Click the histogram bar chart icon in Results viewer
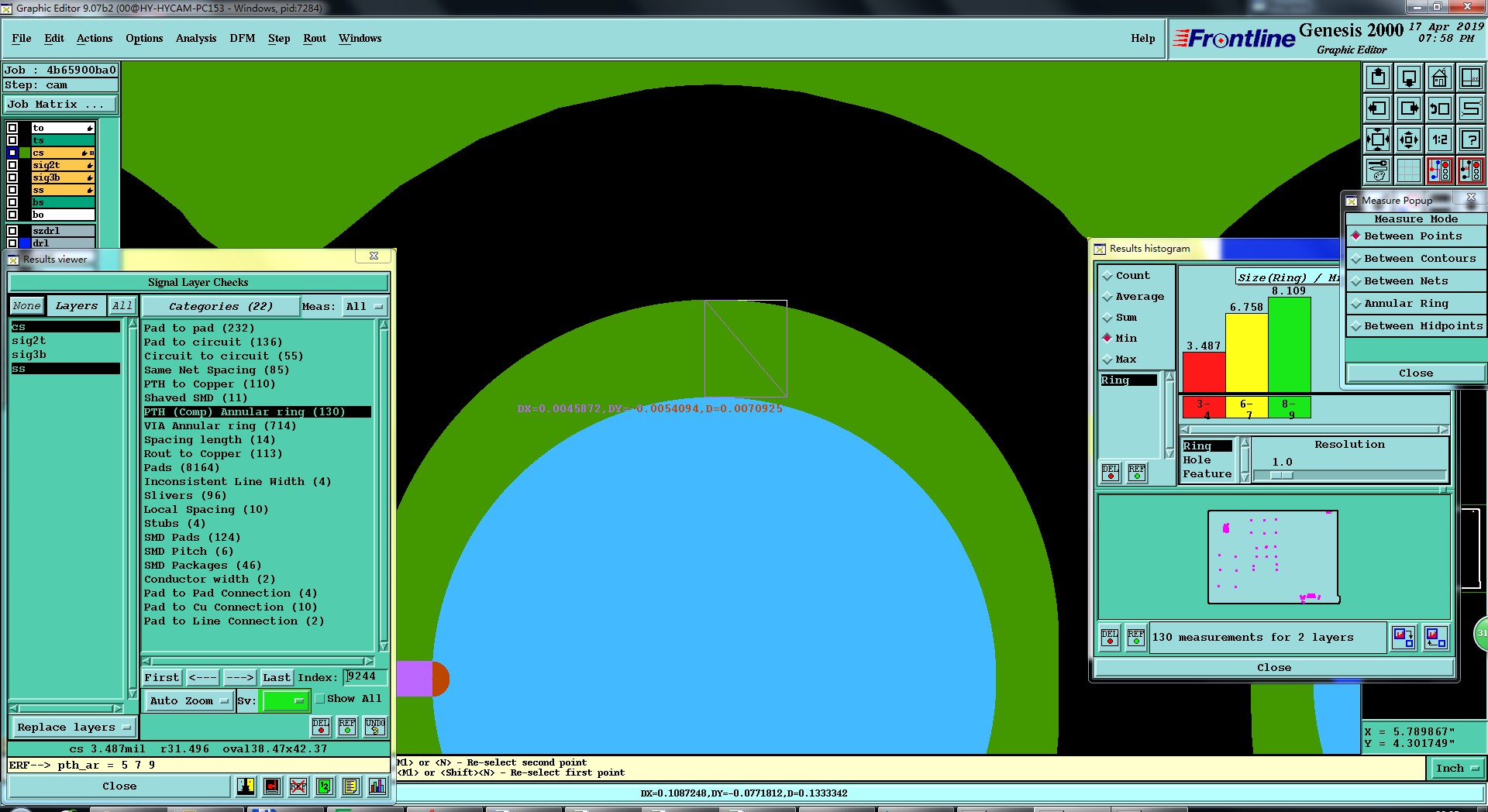This screenshot has height=812, width=1488. click(x=377, y=787)
